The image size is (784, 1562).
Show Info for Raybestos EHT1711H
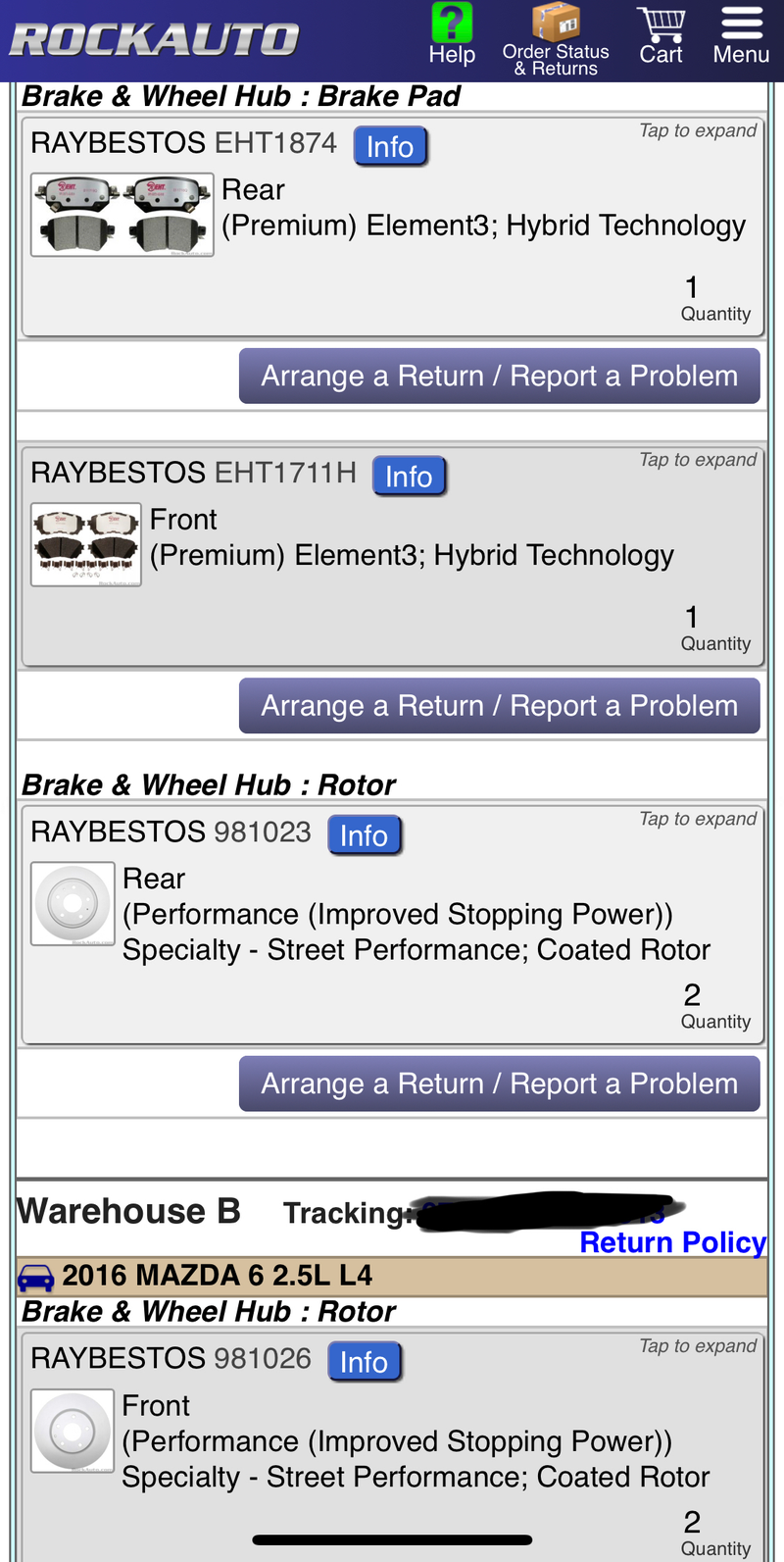(x=409, y=477)
